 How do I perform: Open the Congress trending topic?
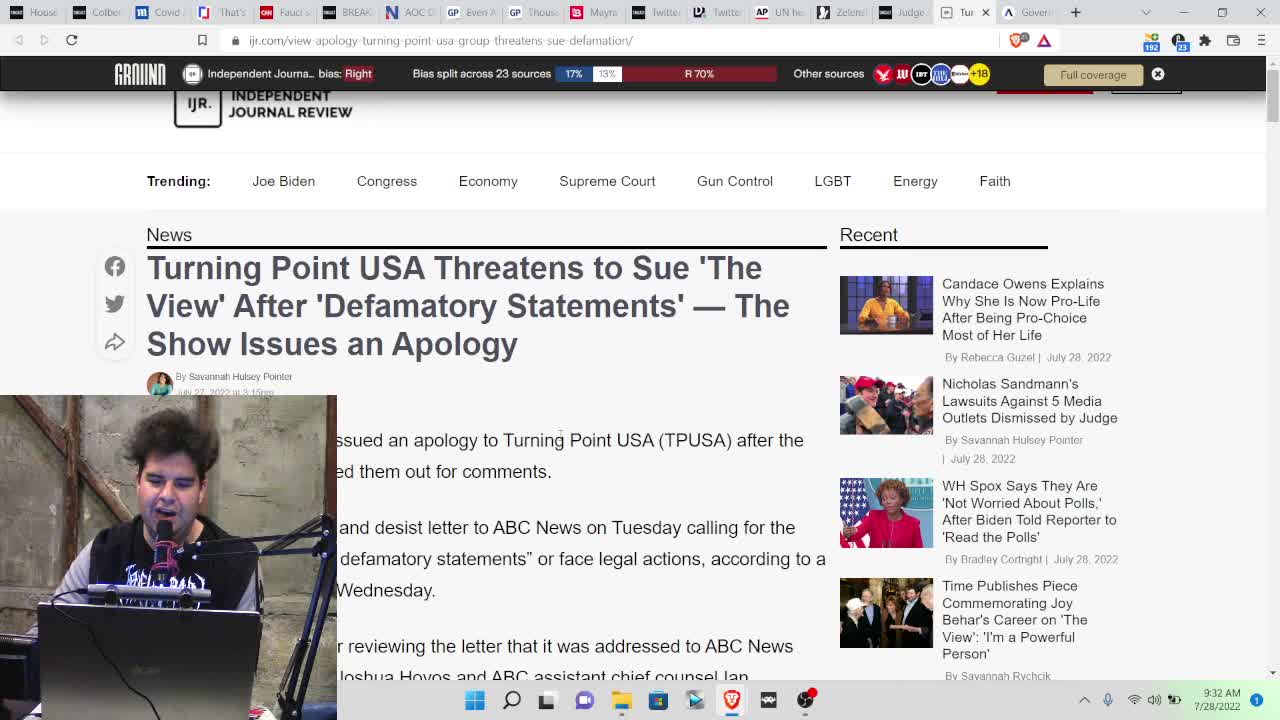click(x=386, y=181)
